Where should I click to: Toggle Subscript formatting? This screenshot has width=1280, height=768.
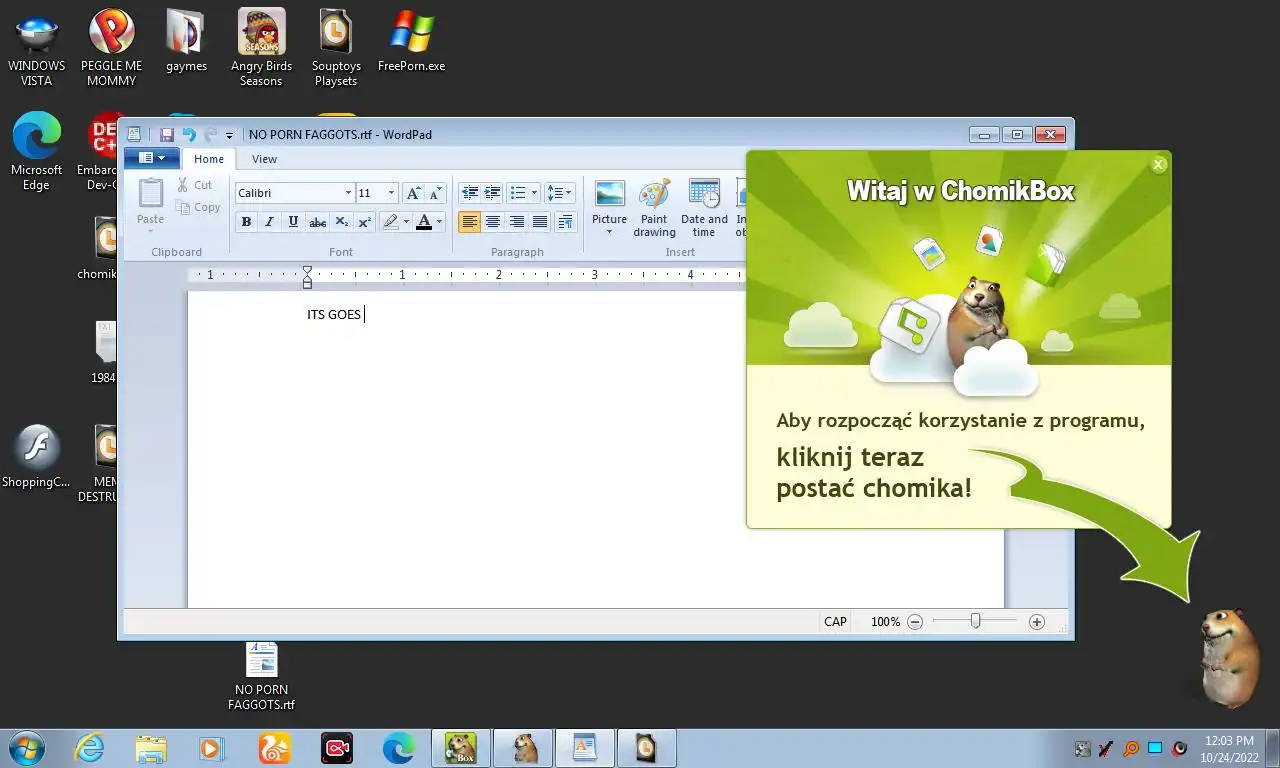pyautogui.click(x=341, y=222)
